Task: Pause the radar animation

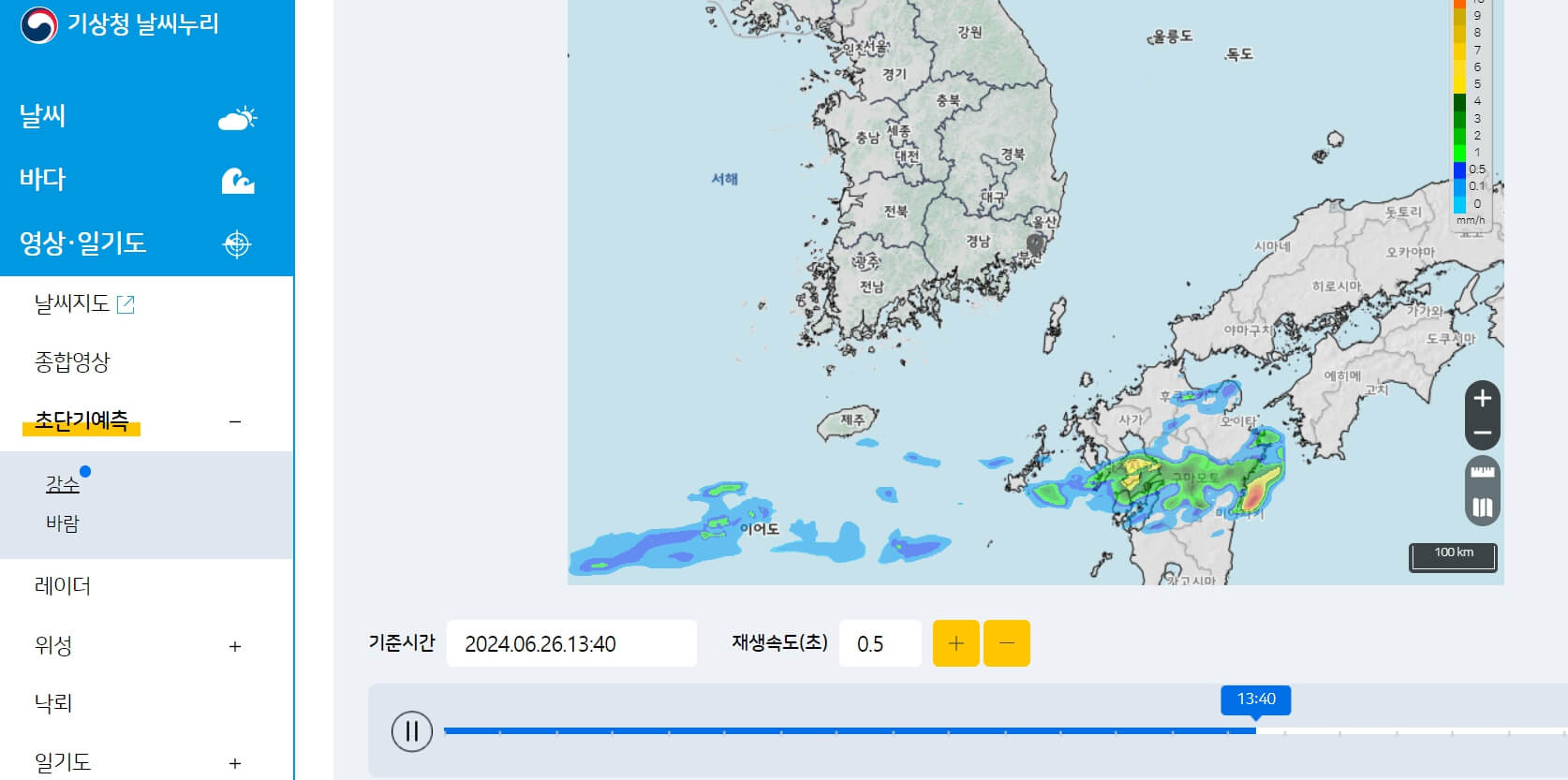Action: click(412, 731)
